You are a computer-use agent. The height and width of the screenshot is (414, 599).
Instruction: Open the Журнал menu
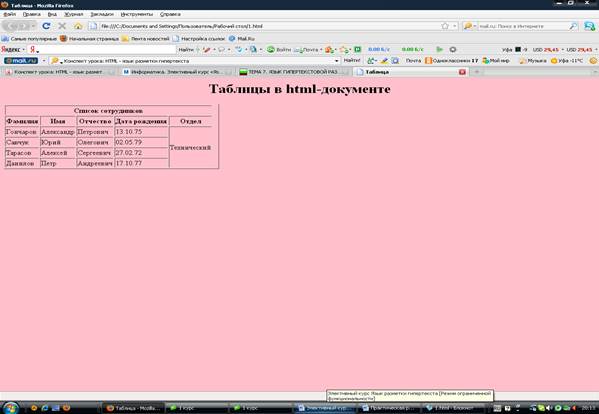tap(73, 14)
